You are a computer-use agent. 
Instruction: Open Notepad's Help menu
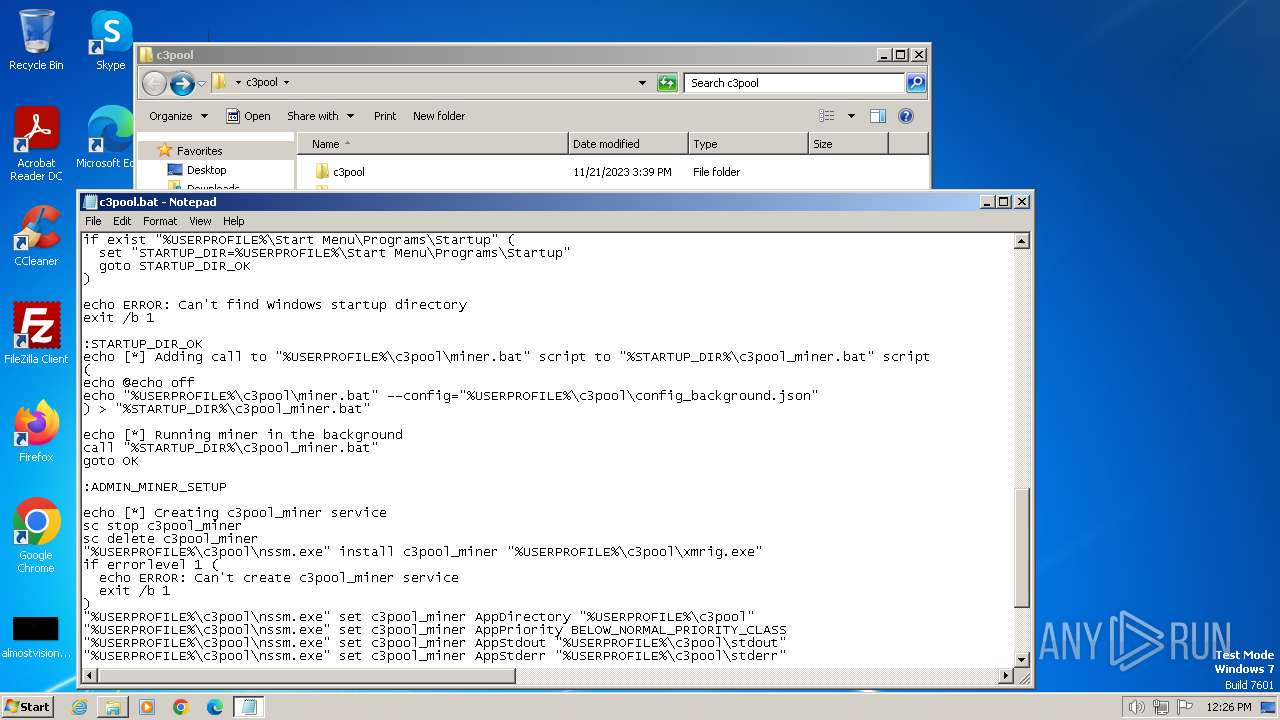(x=233, y=221)
